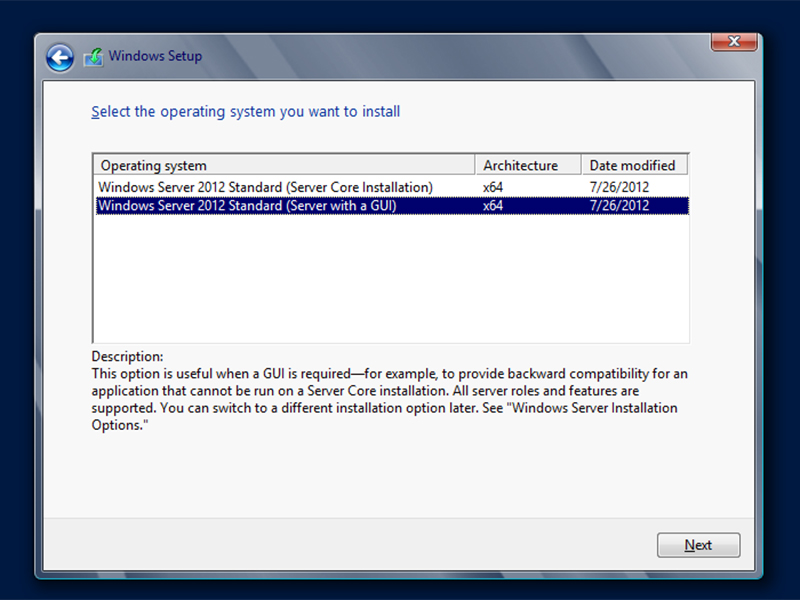800x600 pixels.
Task: Click empty space in the operating system list
Action: tap(391, 278)
